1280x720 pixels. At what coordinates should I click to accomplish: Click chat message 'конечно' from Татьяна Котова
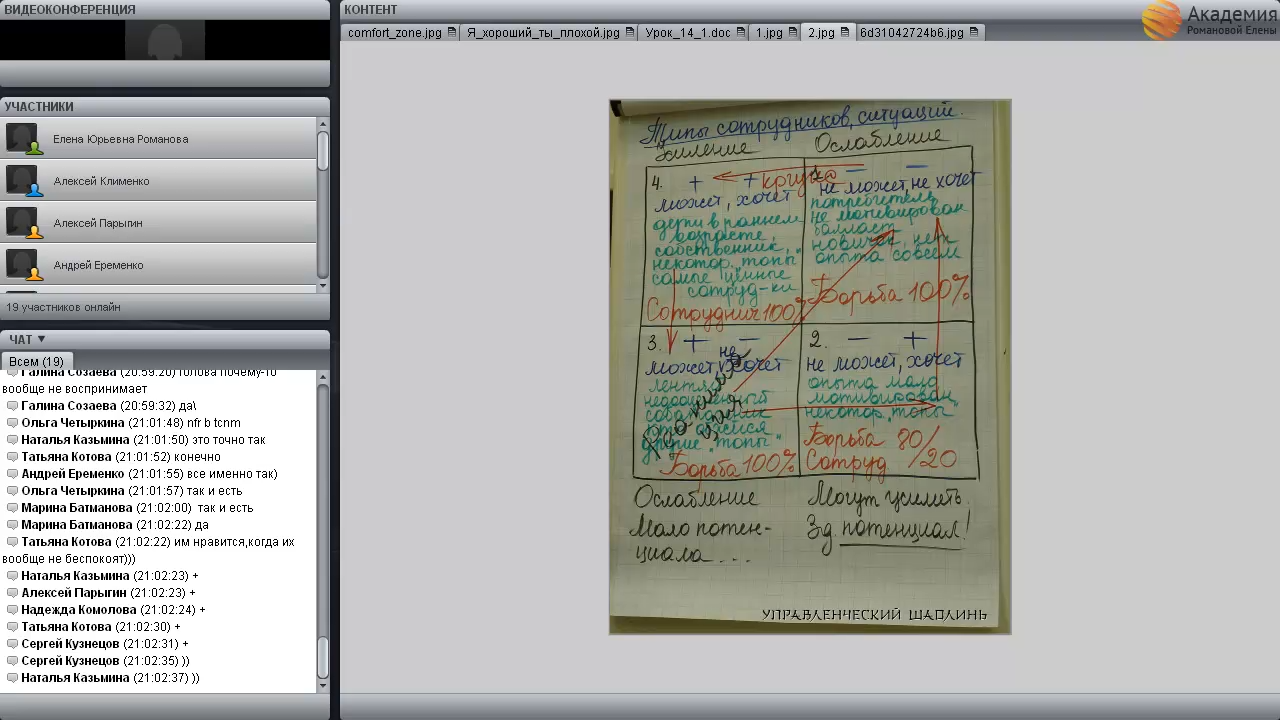197,457
